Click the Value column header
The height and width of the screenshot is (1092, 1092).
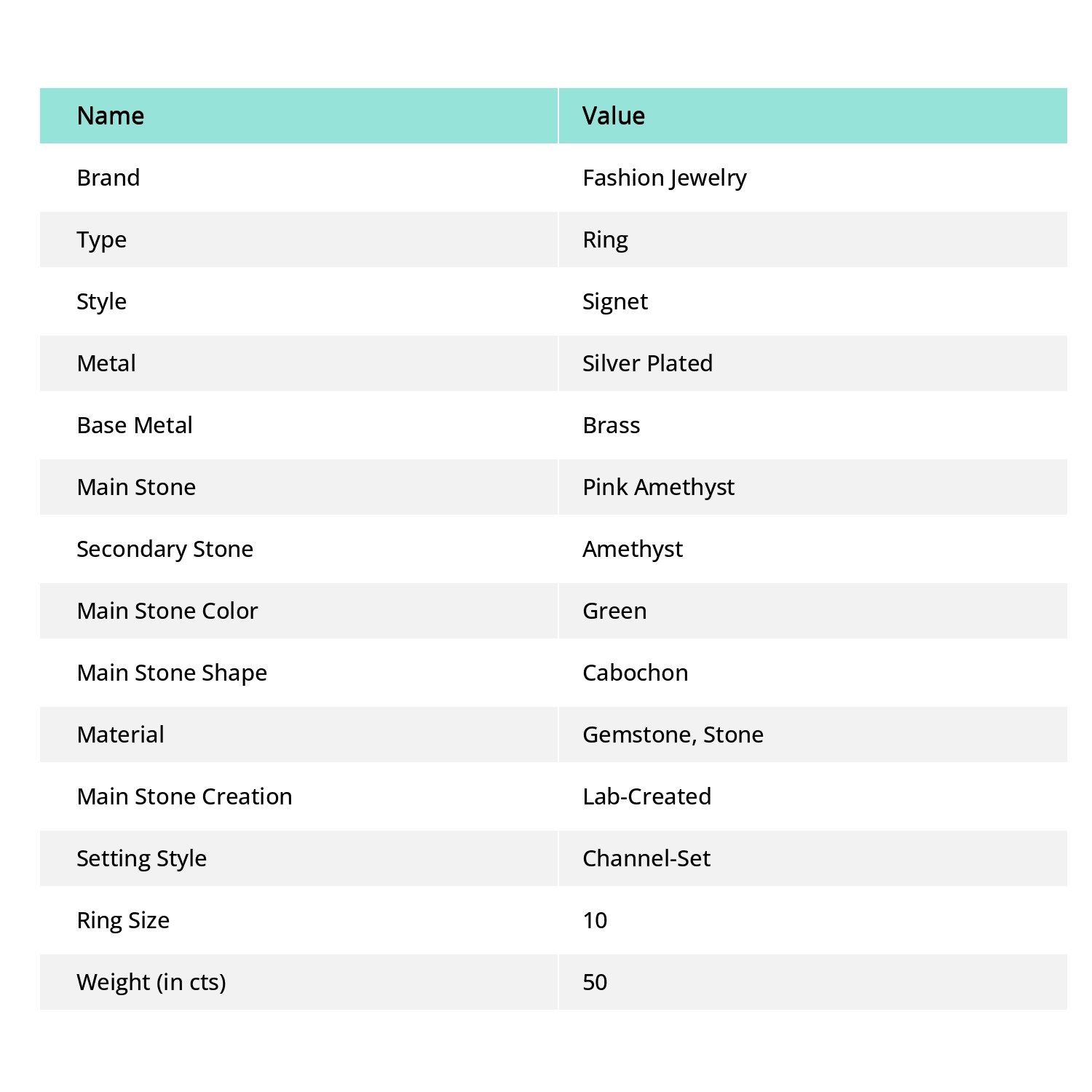click(613, 116)
